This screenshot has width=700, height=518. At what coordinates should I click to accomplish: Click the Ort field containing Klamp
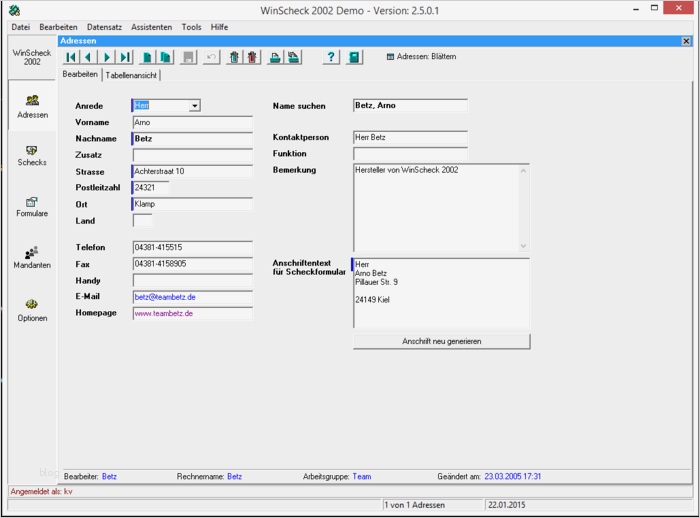pos(192,204)
